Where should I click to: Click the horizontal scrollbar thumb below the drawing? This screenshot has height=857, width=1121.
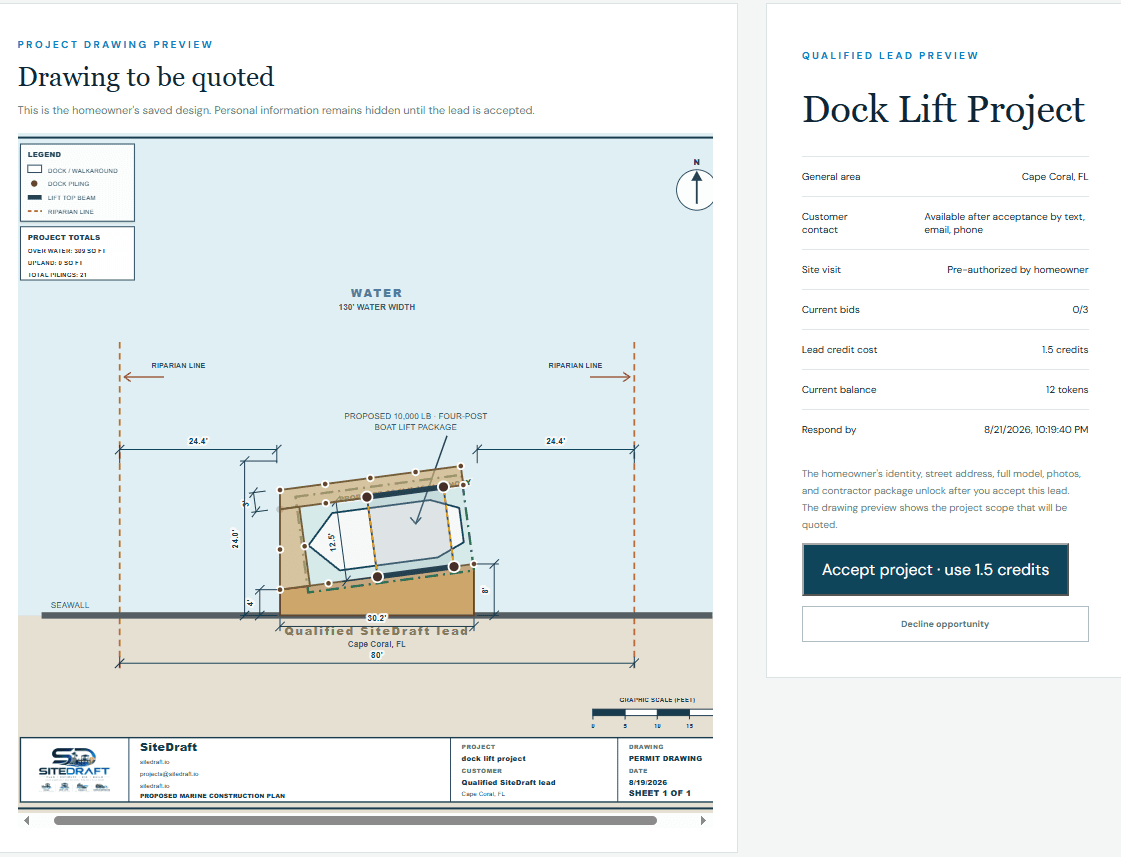tap(355, 821)
